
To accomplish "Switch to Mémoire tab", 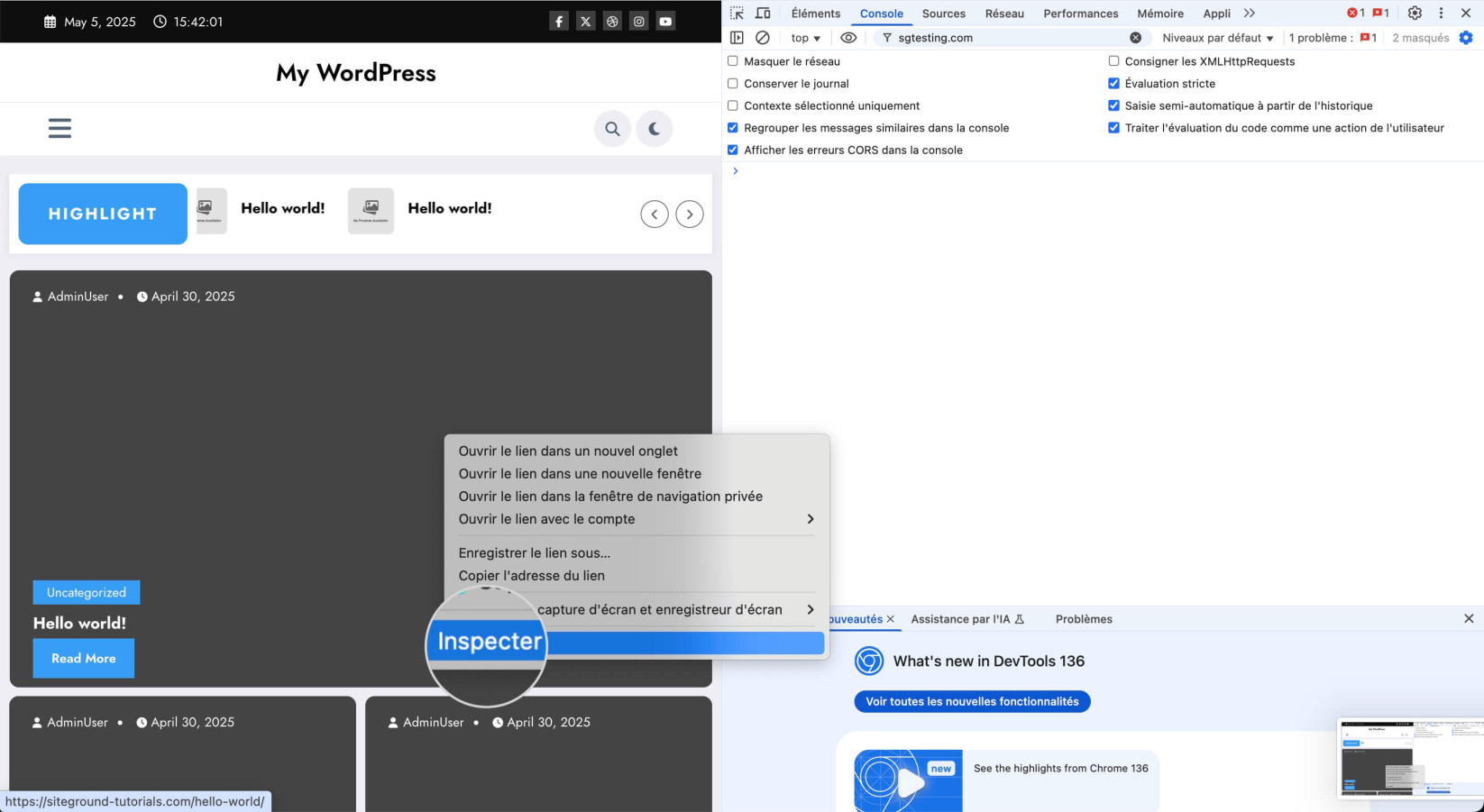I will click(x=1160, y=14).
